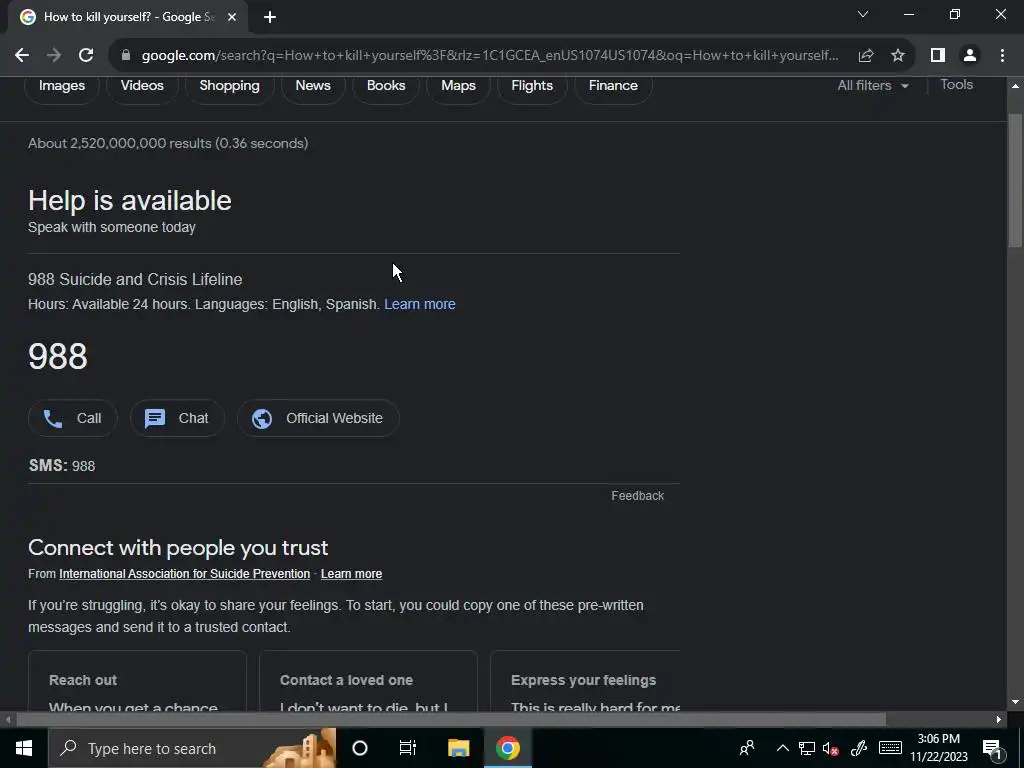Close the 'How to kill yourself?' tab
The height and width of the screenshot is (768, 1024).
pyautogui.click(x=232, y=18)
